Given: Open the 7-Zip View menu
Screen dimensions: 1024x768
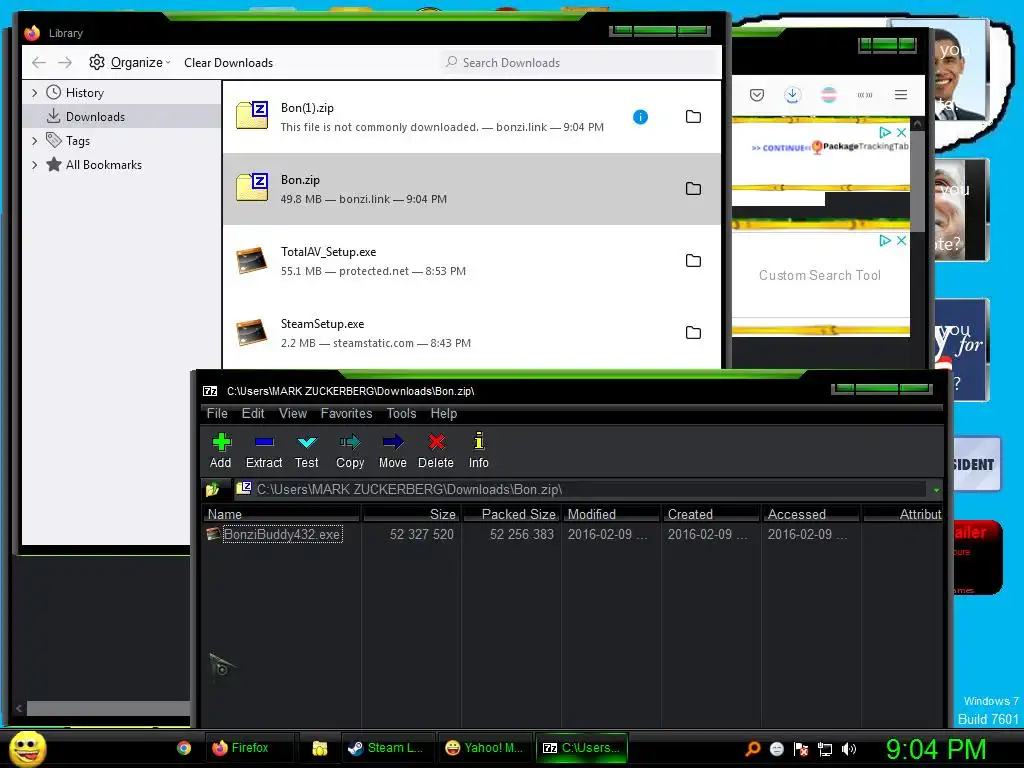Looking at the screenshot, I should (x=293, y=413).
